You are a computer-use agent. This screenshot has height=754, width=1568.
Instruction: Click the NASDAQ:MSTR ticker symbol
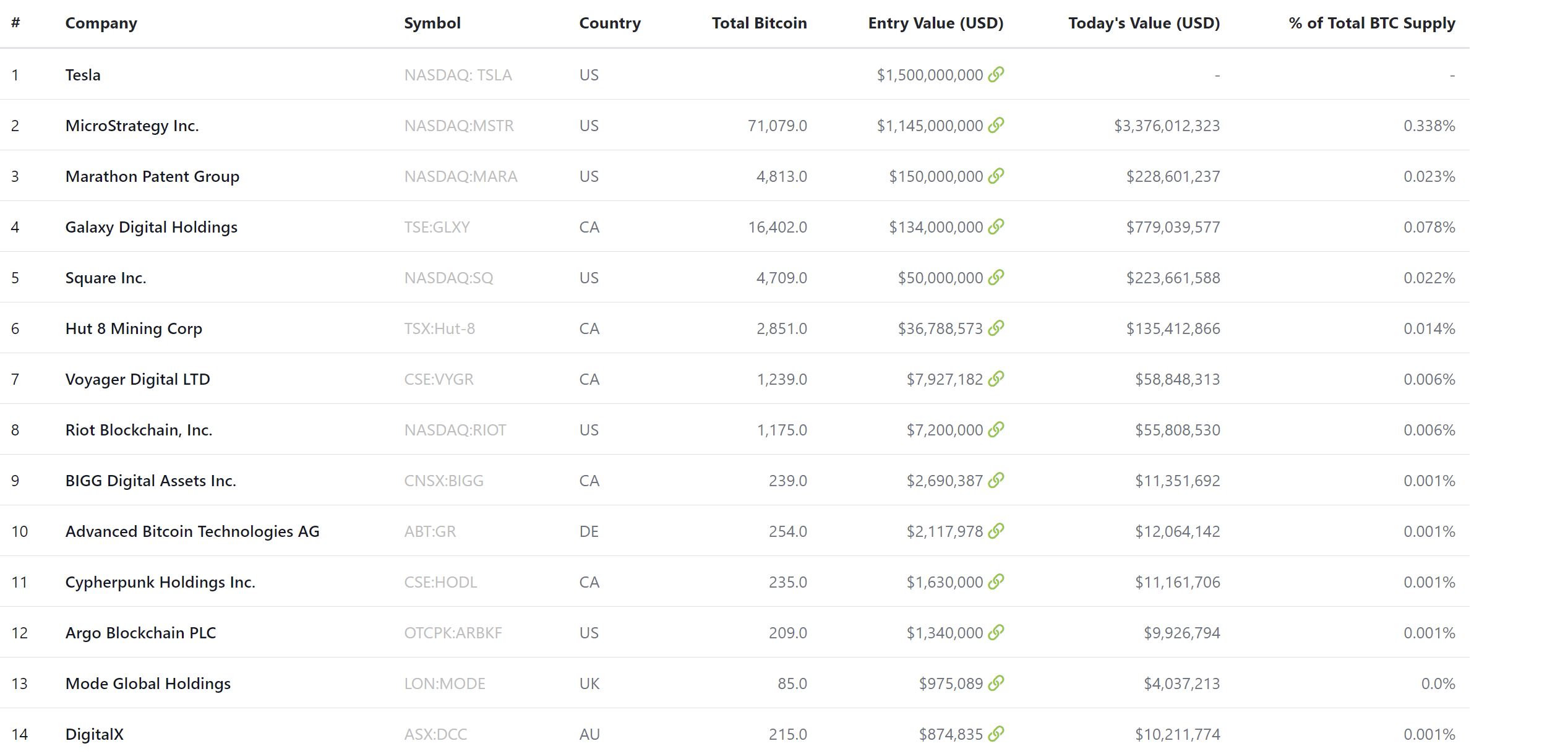(x=458, y=126)
